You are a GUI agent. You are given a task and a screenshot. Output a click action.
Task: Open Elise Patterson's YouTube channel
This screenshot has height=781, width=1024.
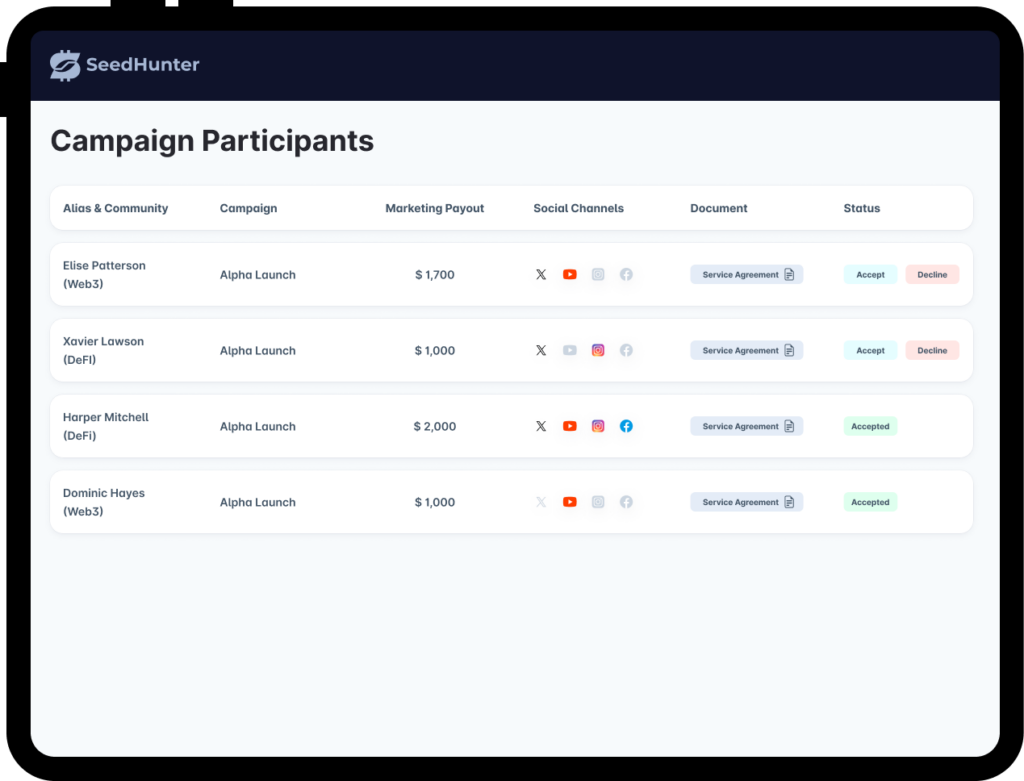coord(569,274)
